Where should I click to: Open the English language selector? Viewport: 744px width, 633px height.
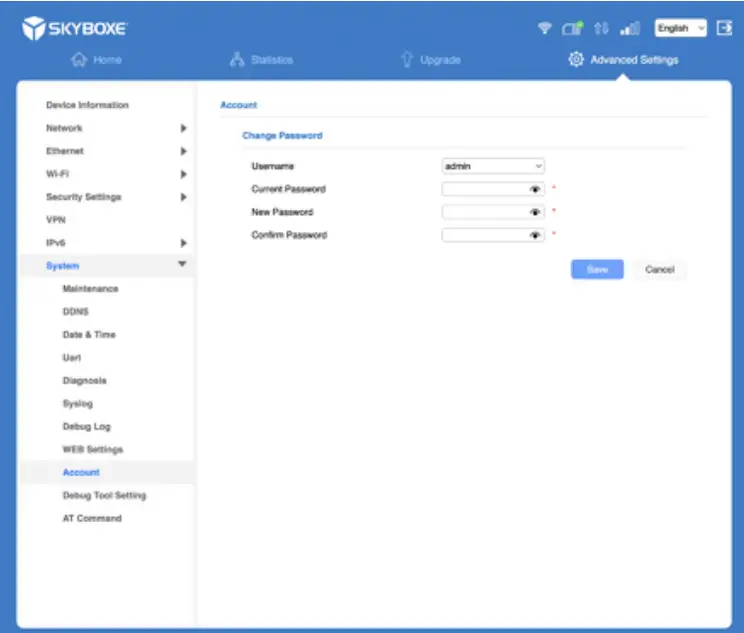[x=681, y=29]
